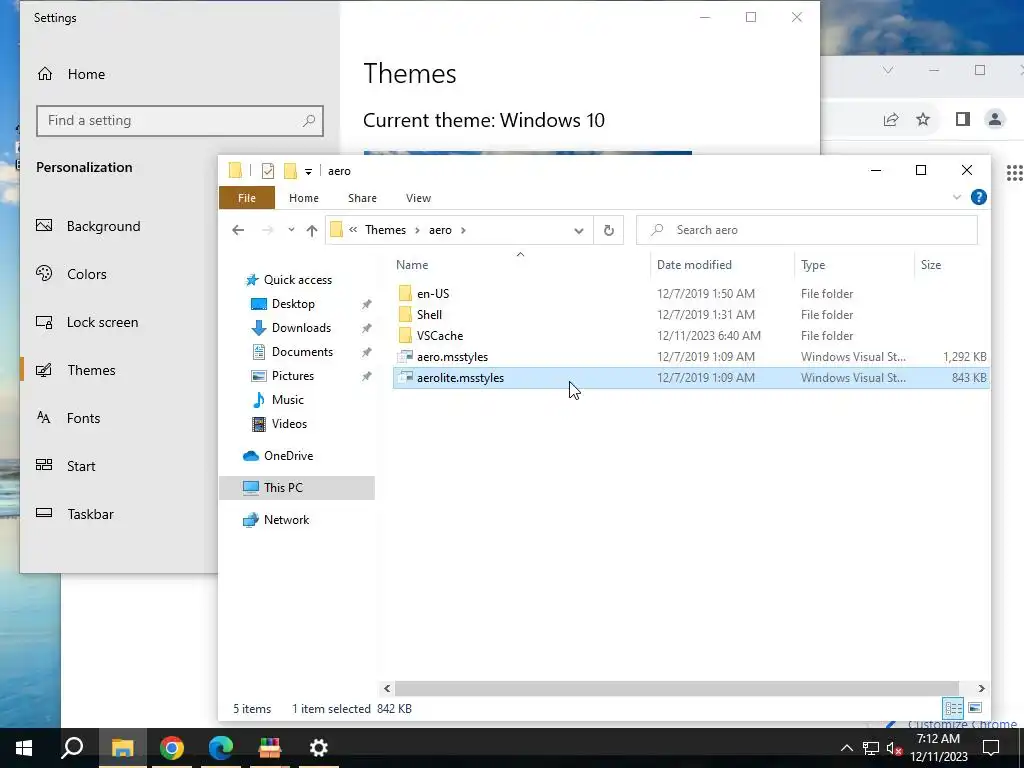The height and width of the screenshot is (768, 1024).
Task: Click scrollbar left arrow in file list
Action: coord(387,688)
